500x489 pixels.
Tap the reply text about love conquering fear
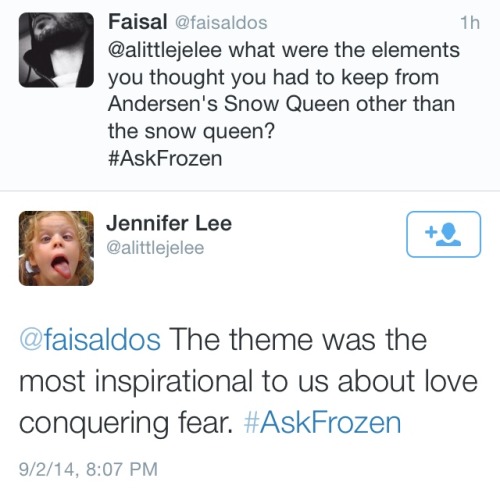coord(248,381)
